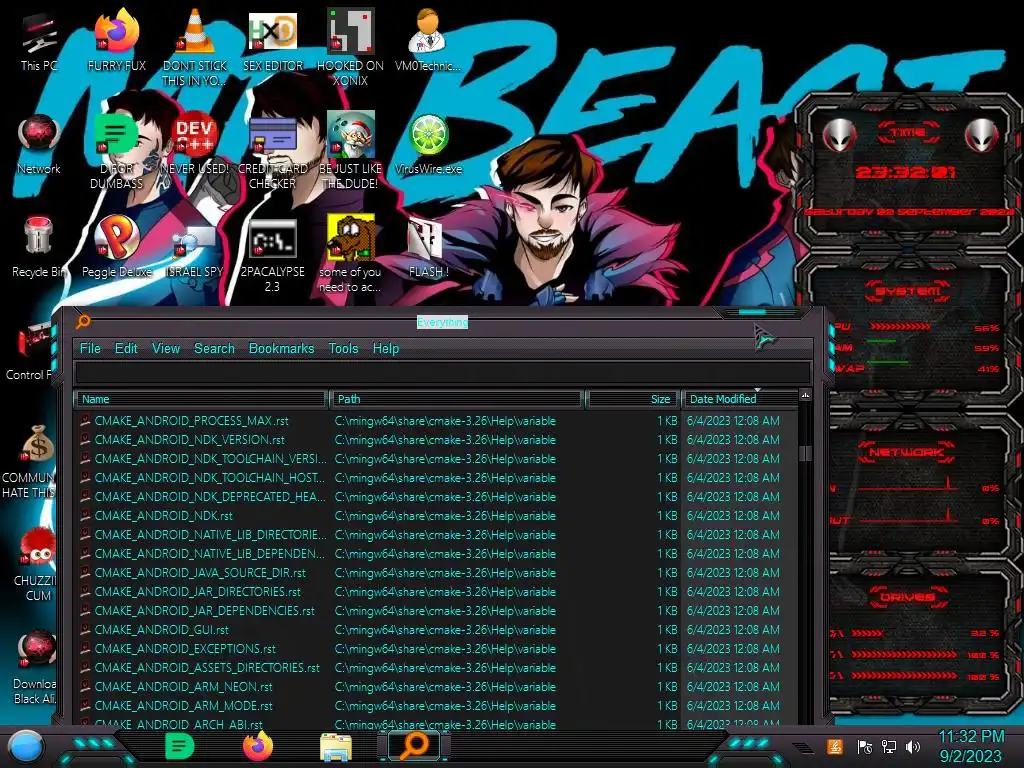Sort results by Date Modified column header
Image resolution: width=1024 pixels, height=768 pixels.
740,399
